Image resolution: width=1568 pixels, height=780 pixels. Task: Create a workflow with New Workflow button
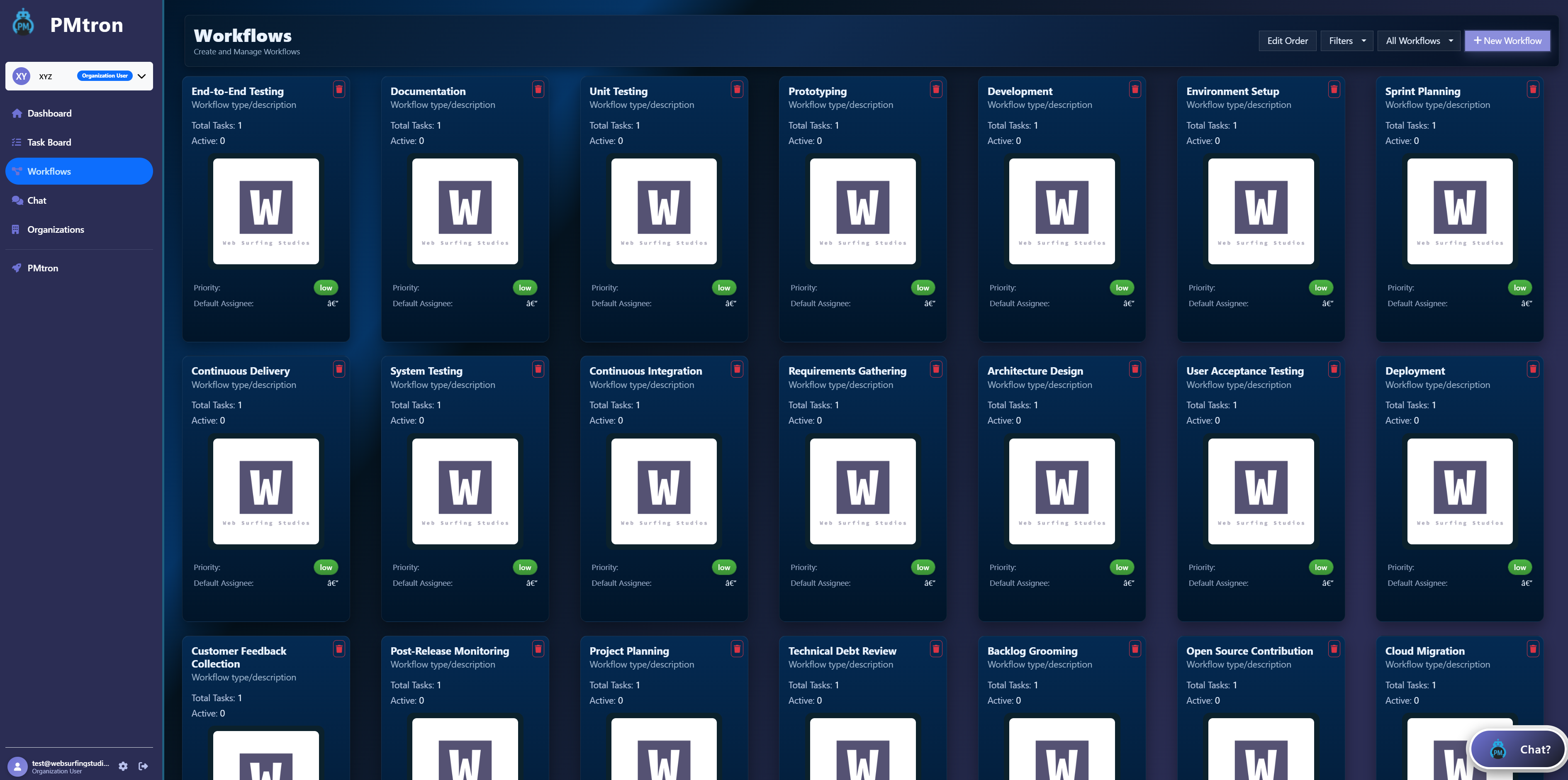click(1508, 40)
